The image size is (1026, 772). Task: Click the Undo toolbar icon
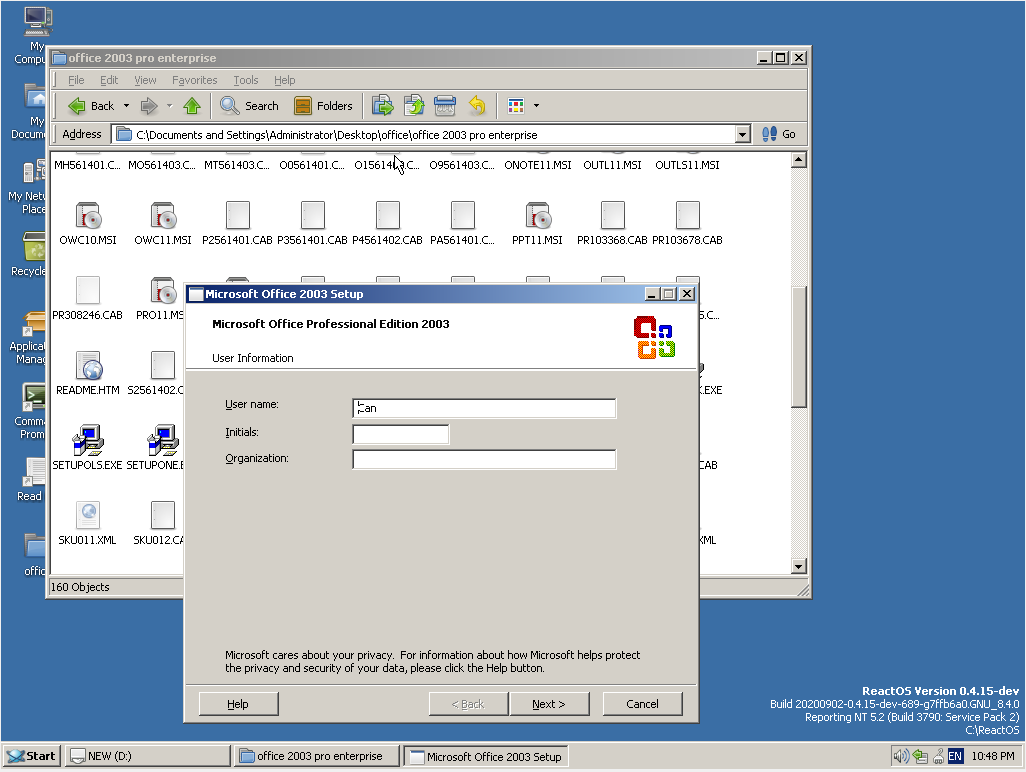[x=477, y=106]
